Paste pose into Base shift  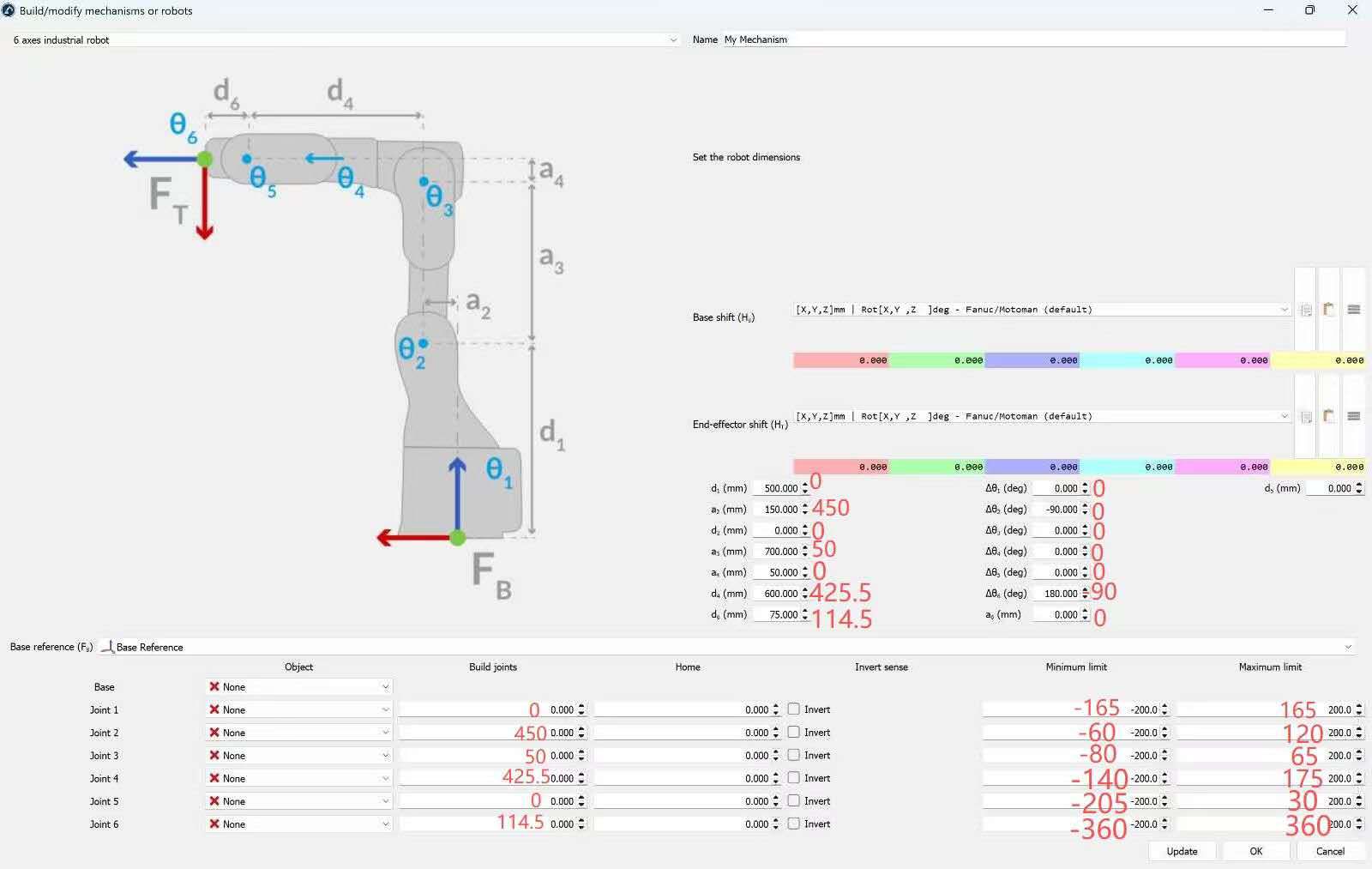coord(1328,310)
